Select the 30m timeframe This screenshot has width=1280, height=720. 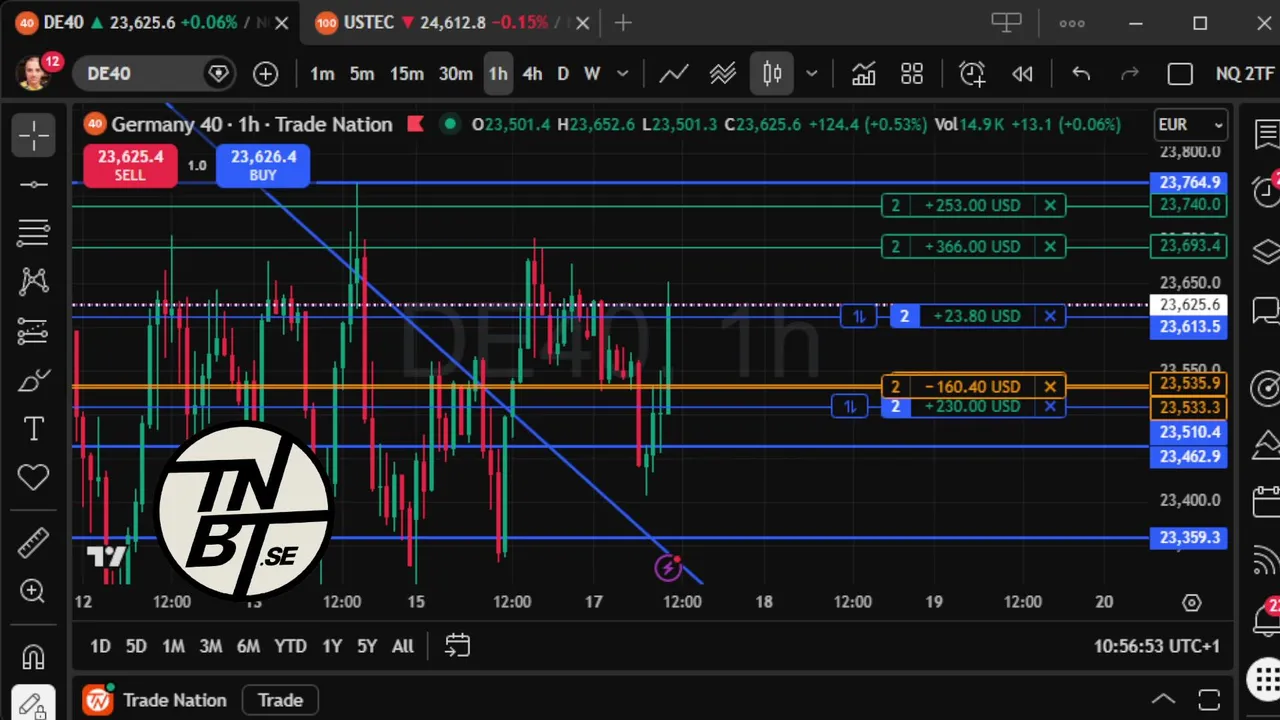click(455, 73)
